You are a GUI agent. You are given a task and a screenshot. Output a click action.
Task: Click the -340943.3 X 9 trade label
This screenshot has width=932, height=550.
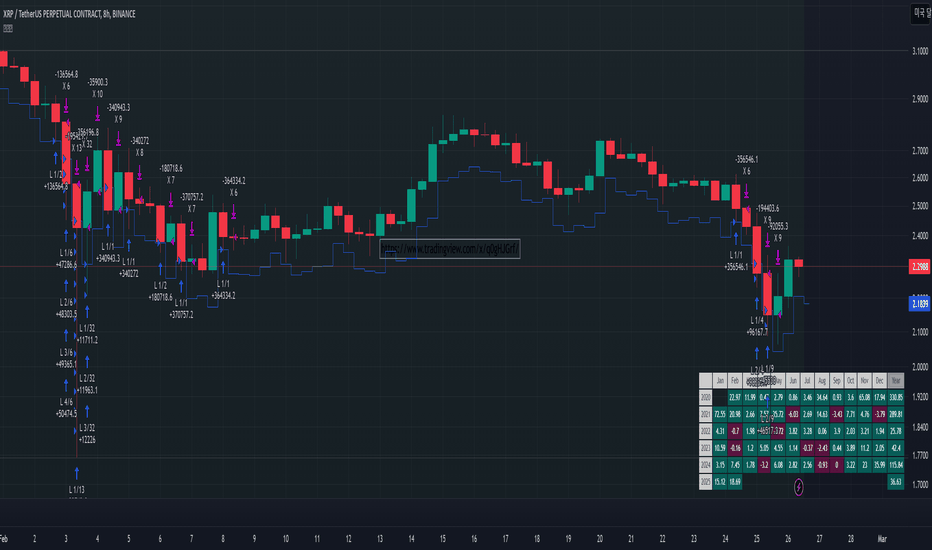[118, 114]
